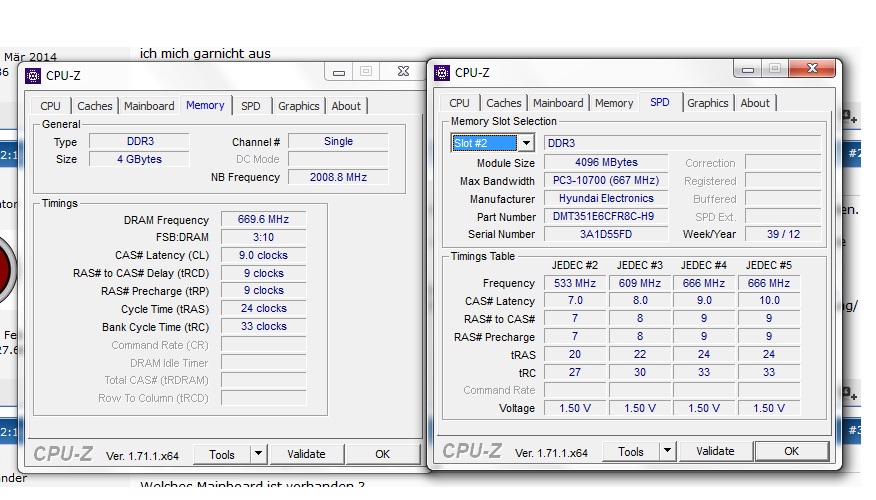
Task: Click Max Bandwidth value PC3-10700 (667 MHz)
Action: (606, 180)
